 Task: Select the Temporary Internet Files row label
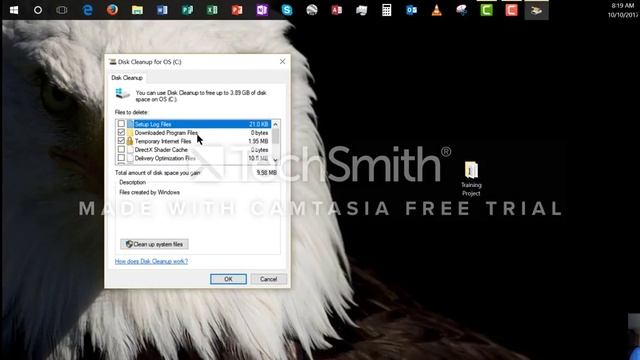(163, 141)
